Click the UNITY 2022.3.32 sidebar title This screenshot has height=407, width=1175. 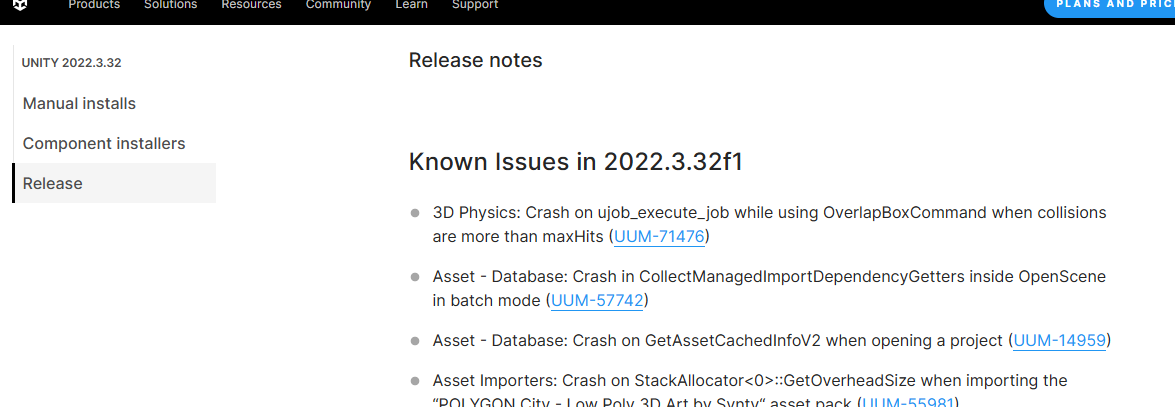[72, 63]
